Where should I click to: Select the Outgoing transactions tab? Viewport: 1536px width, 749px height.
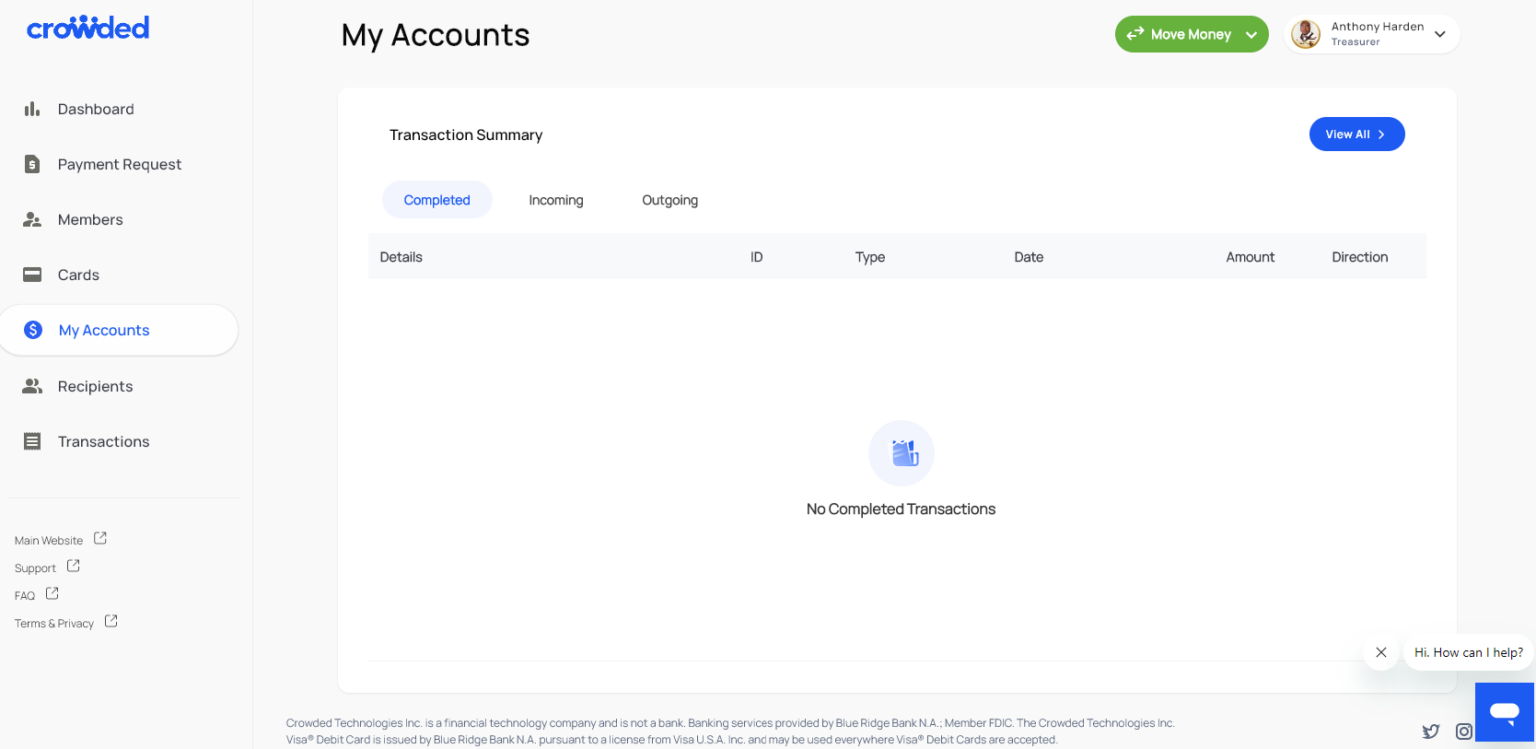[x=669, y=199]
